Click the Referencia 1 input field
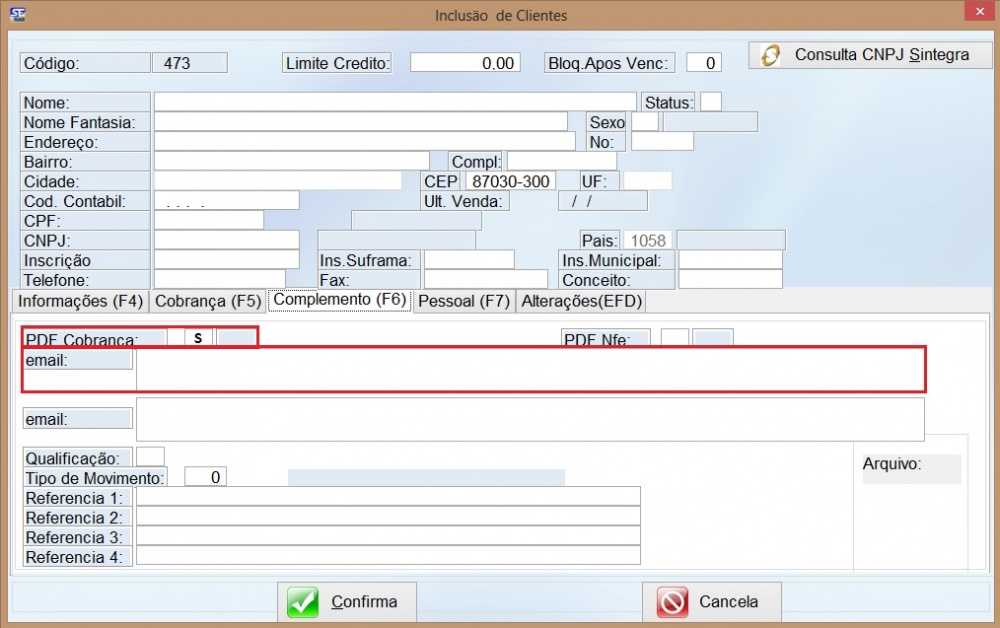The height and width of the screenshot is (628, 1000). (388, 497)
